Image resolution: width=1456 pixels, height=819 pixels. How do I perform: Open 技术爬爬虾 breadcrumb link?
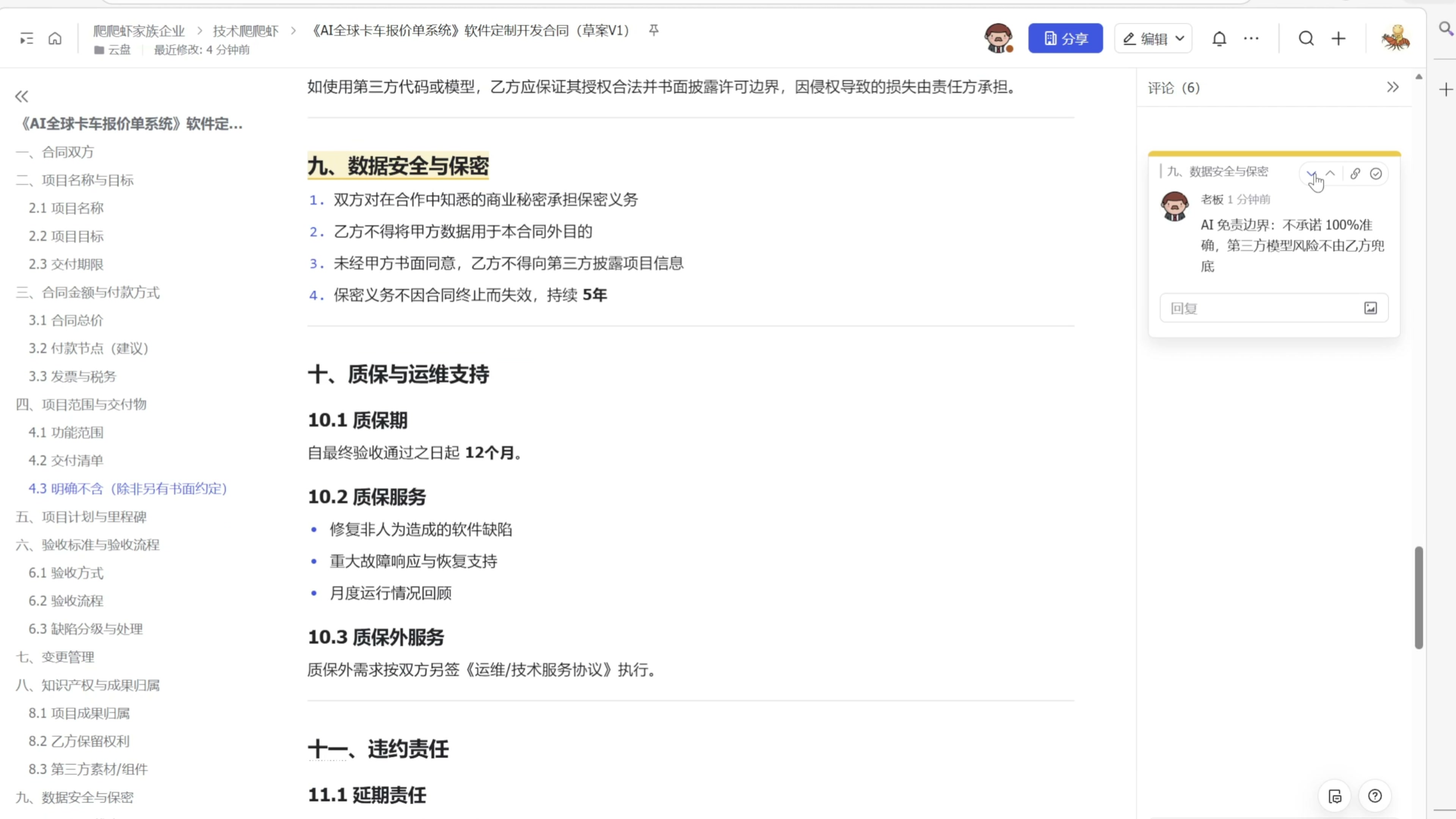point(245,30)
